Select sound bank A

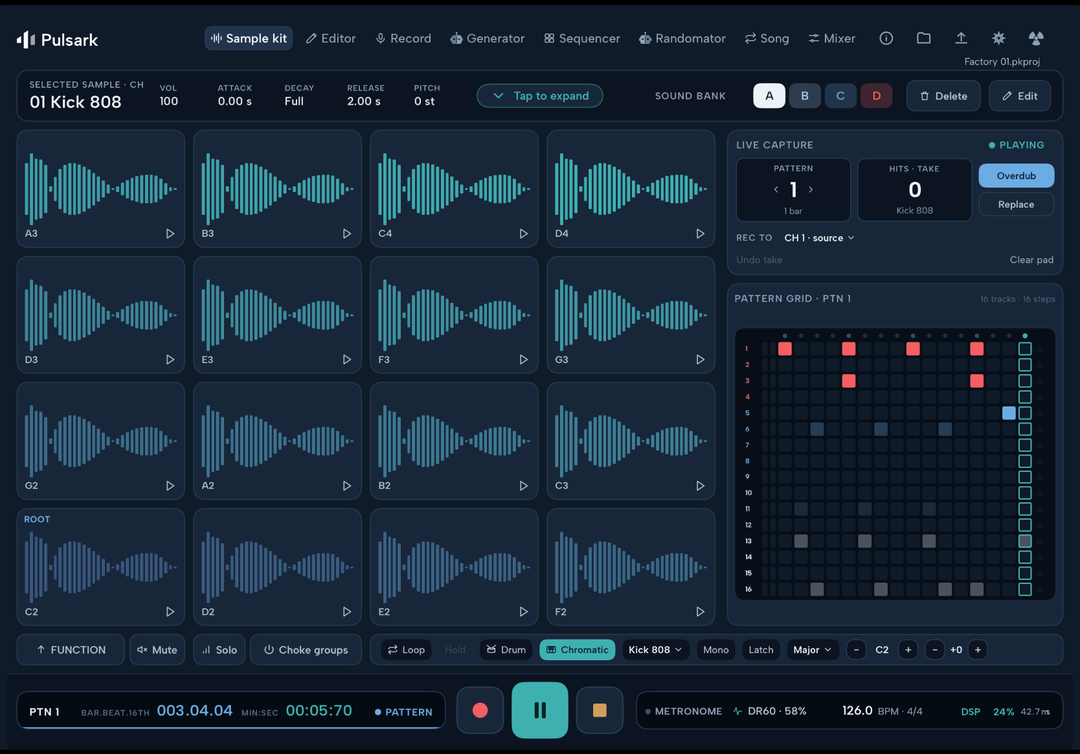pyautogui.click(x=769, y=96)
